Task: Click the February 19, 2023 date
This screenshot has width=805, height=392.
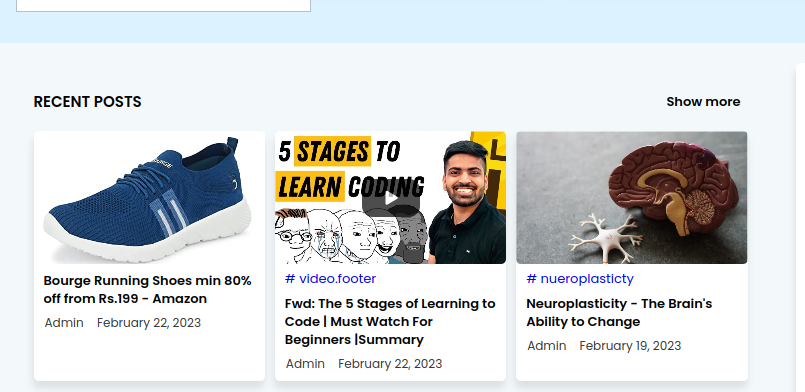Action: [x=630, y=346]
